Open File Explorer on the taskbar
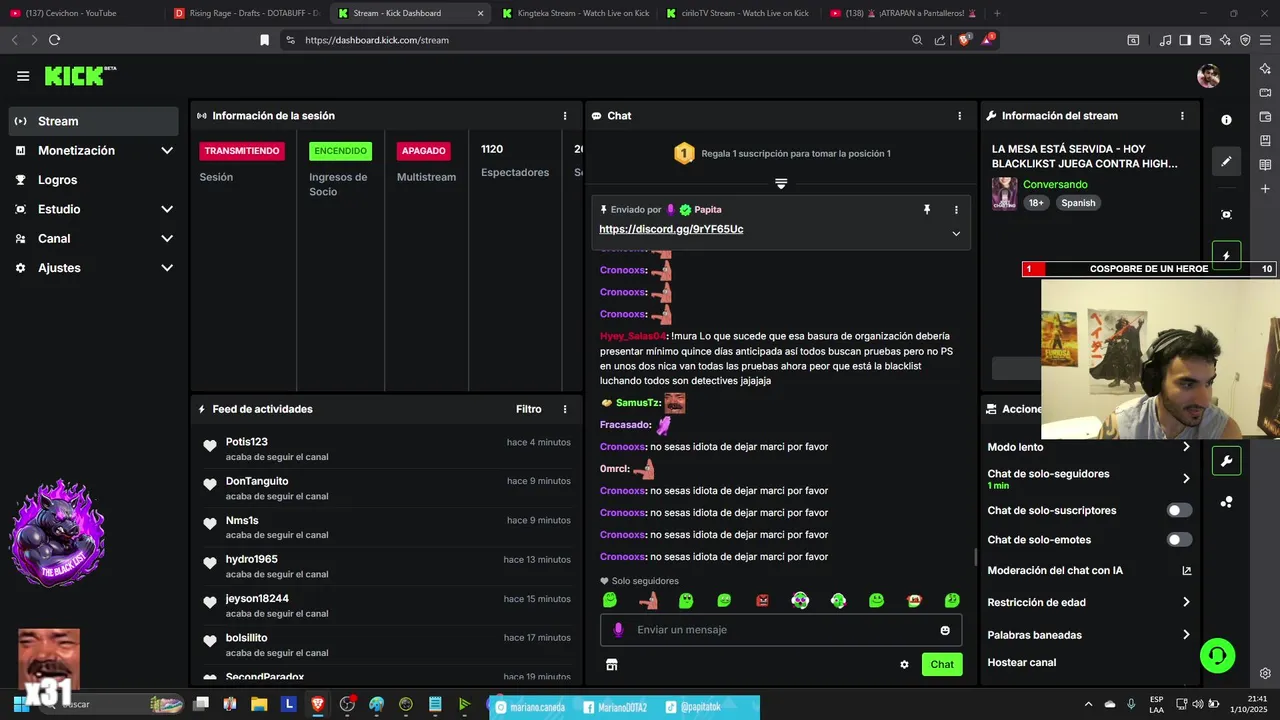 click(260, 704)
